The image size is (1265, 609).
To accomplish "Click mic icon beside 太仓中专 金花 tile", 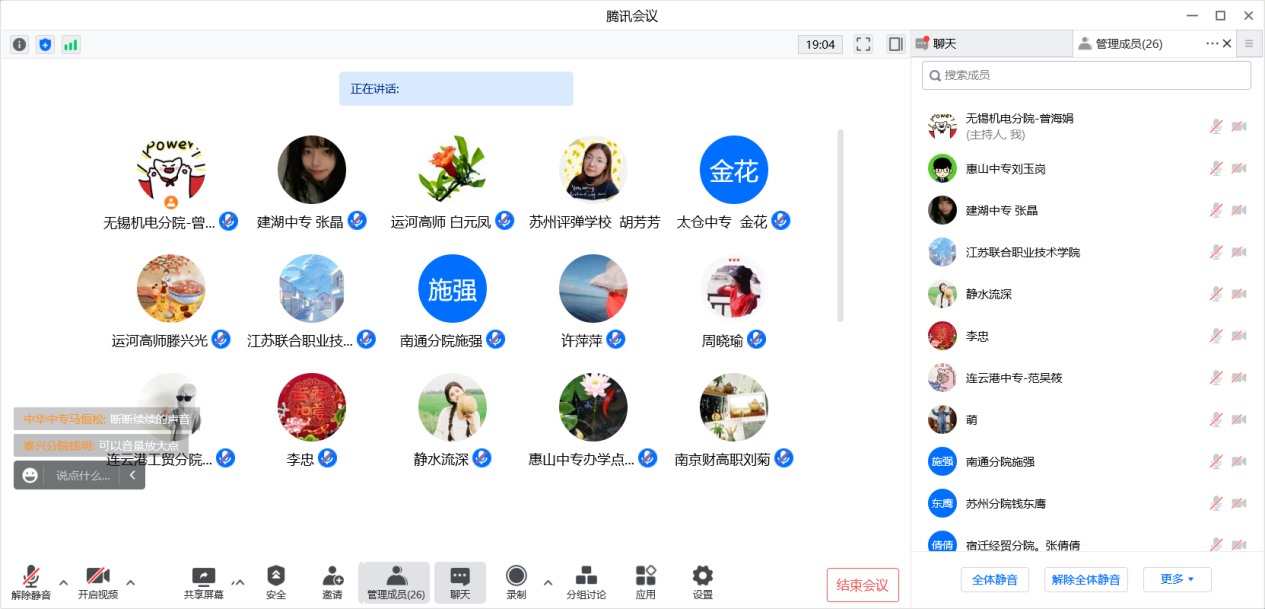I will coord(781,221).
